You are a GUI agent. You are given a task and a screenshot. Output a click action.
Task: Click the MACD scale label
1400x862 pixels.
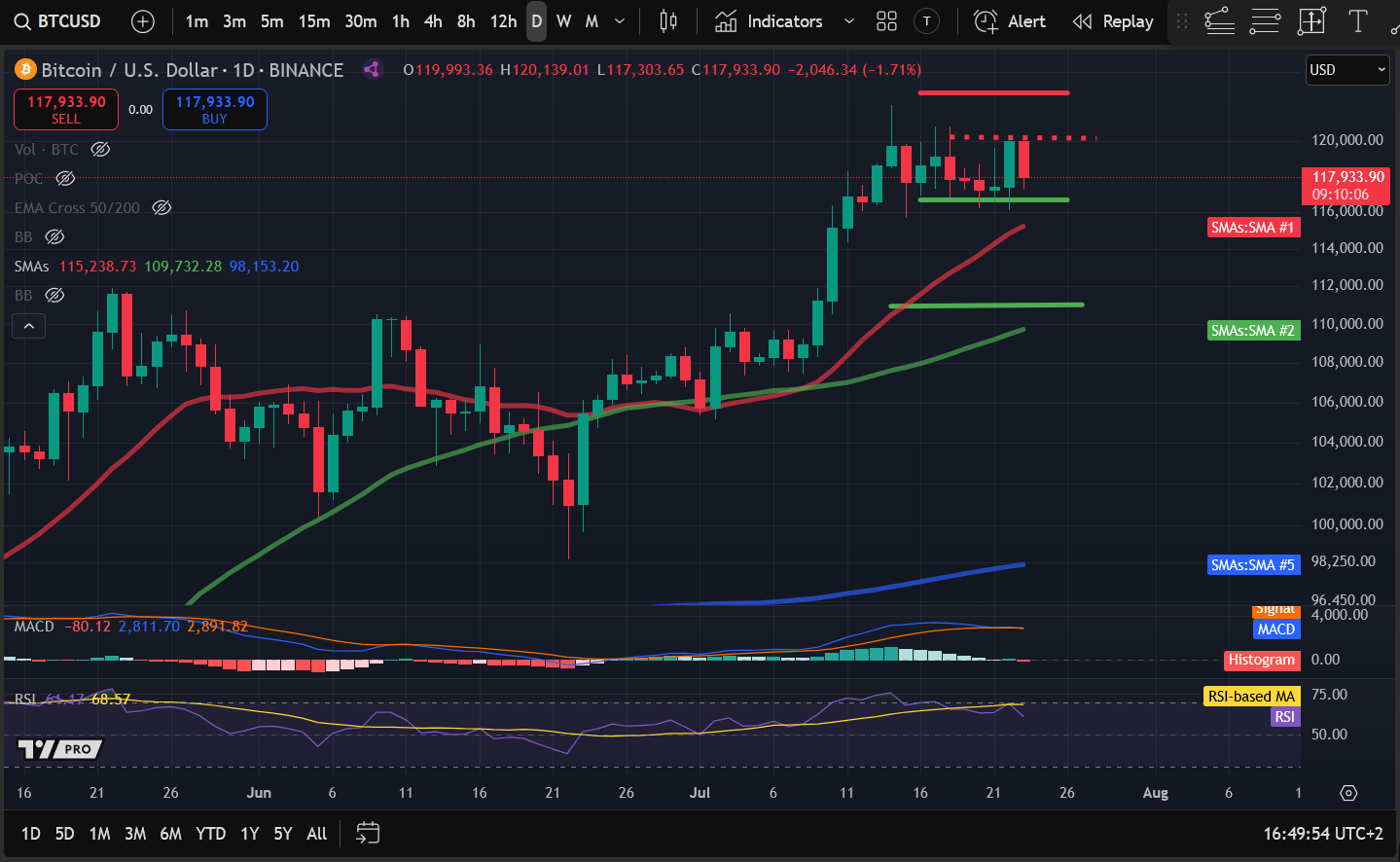(1275, 629)
